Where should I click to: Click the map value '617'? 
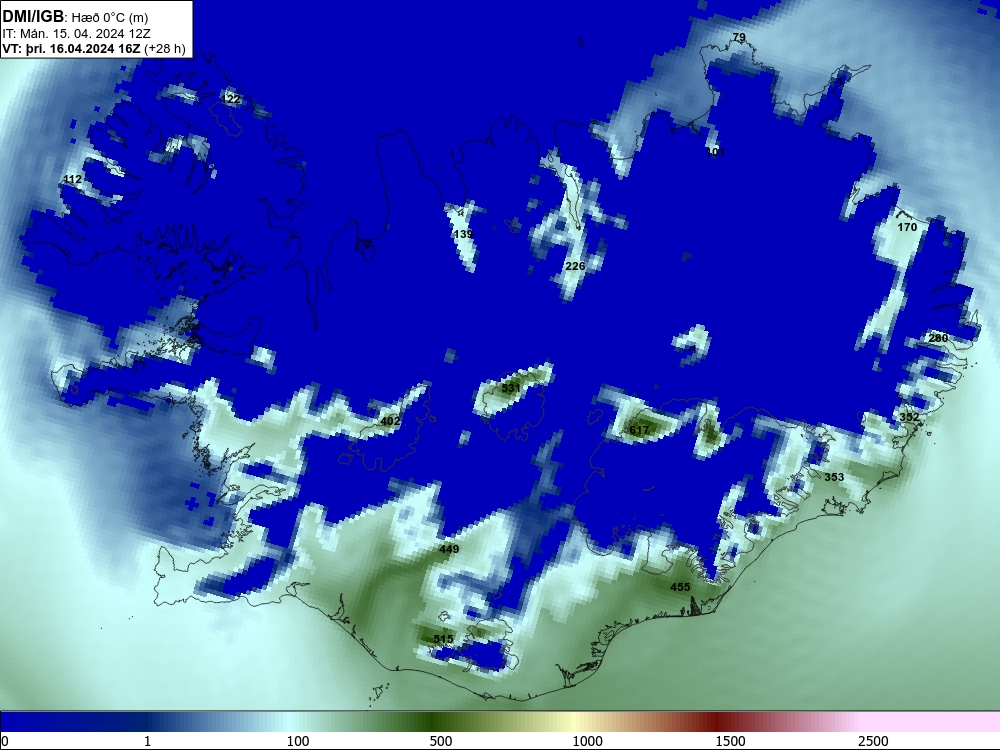pos(638,430)
